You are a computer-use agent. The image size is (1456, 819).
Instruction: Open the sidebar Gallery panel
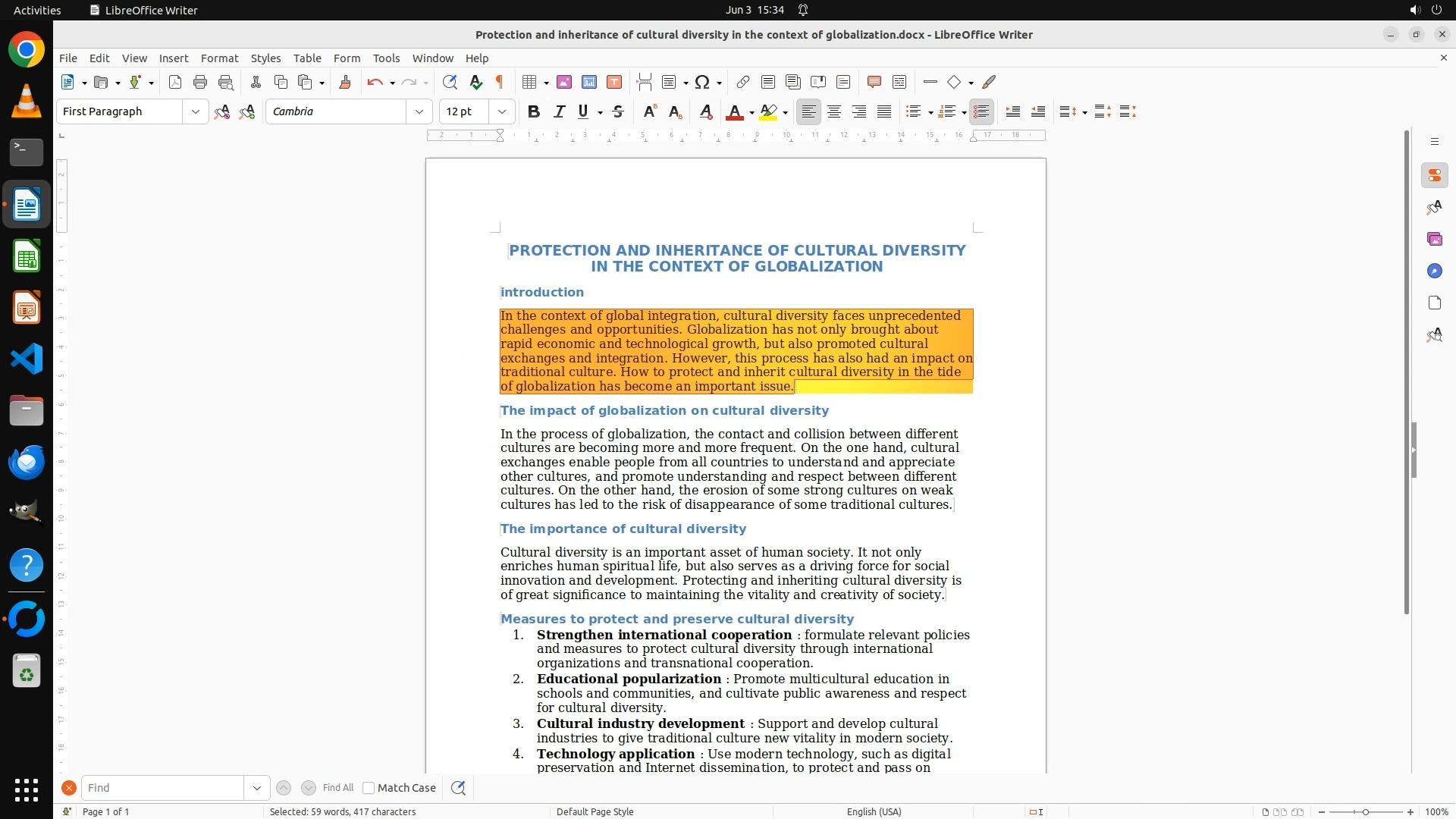coord(1434,240)
